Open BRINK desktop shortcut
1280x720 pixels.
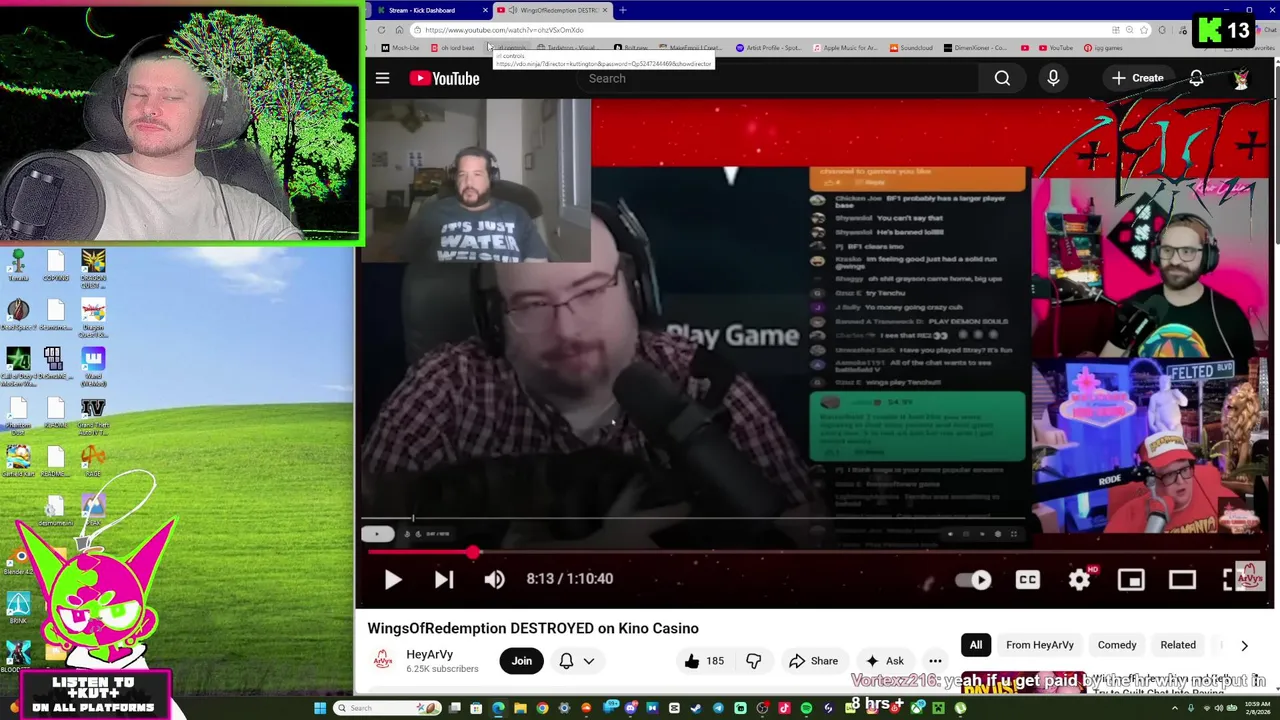[18, 608]
